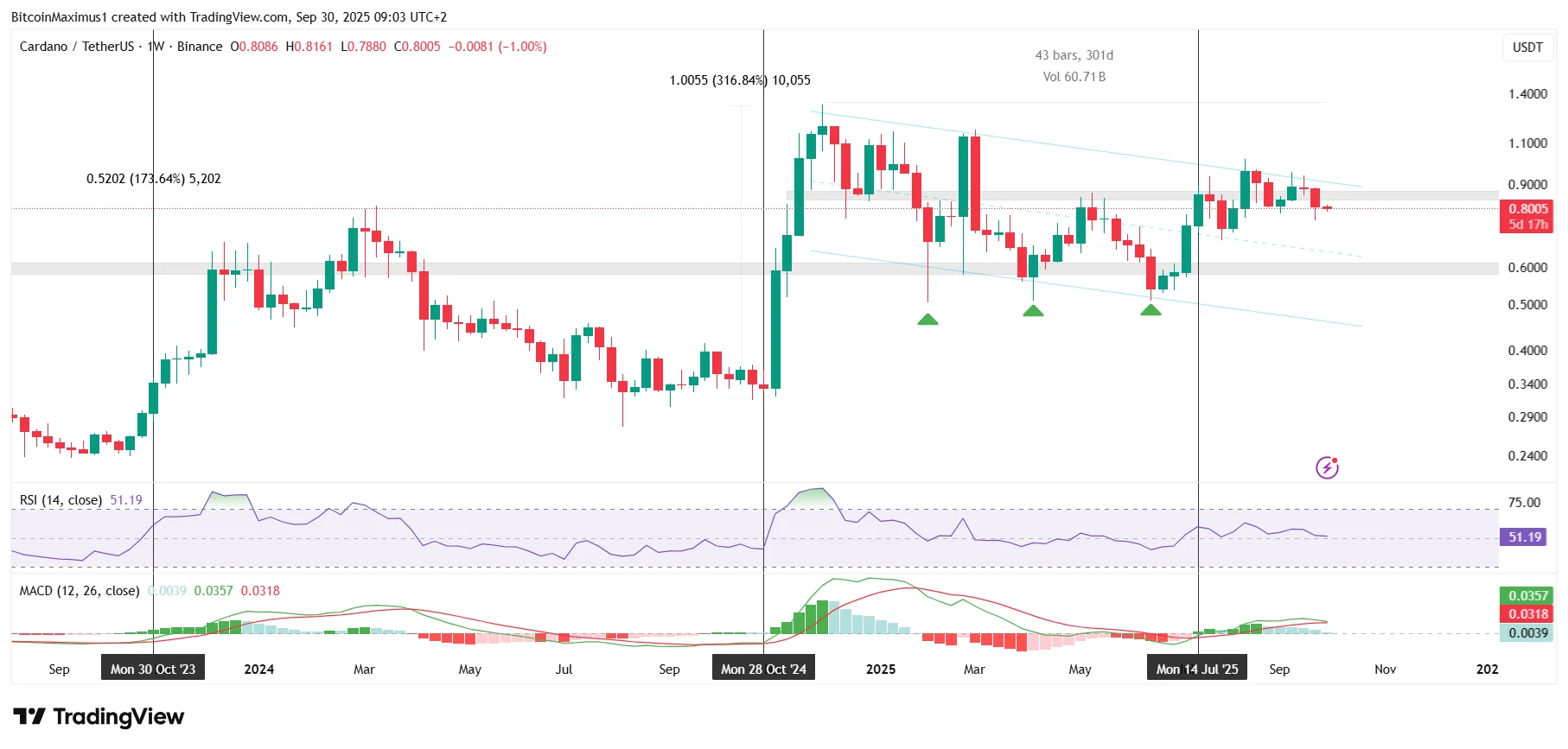Click the purple lightning bolt icon
This screenshot has width=1568, height=749.
(1327, 467)
